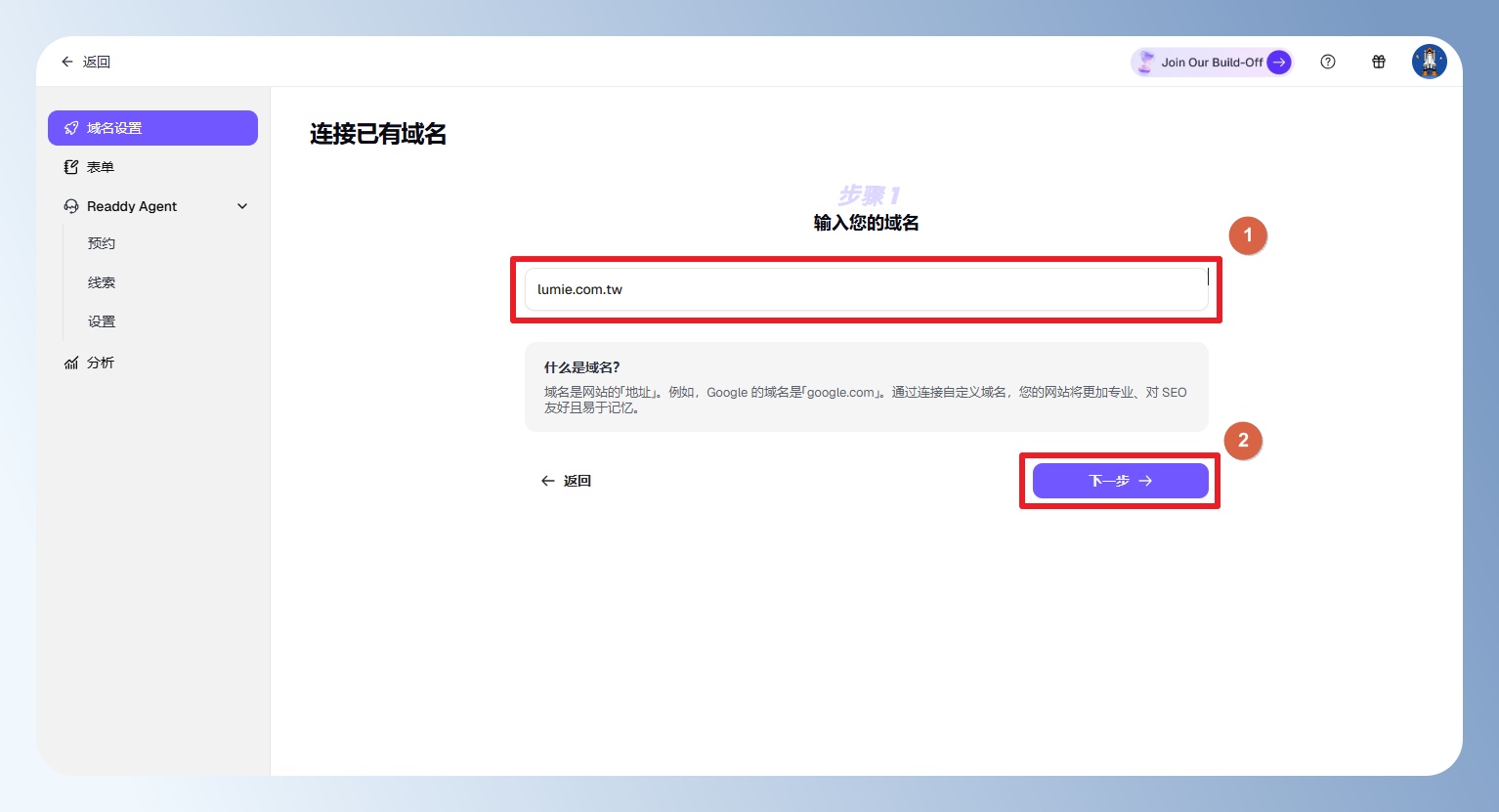Open 预约 under Readdy Agent
Viewport: 1499px width, 812px height.
tap(102, 243)
